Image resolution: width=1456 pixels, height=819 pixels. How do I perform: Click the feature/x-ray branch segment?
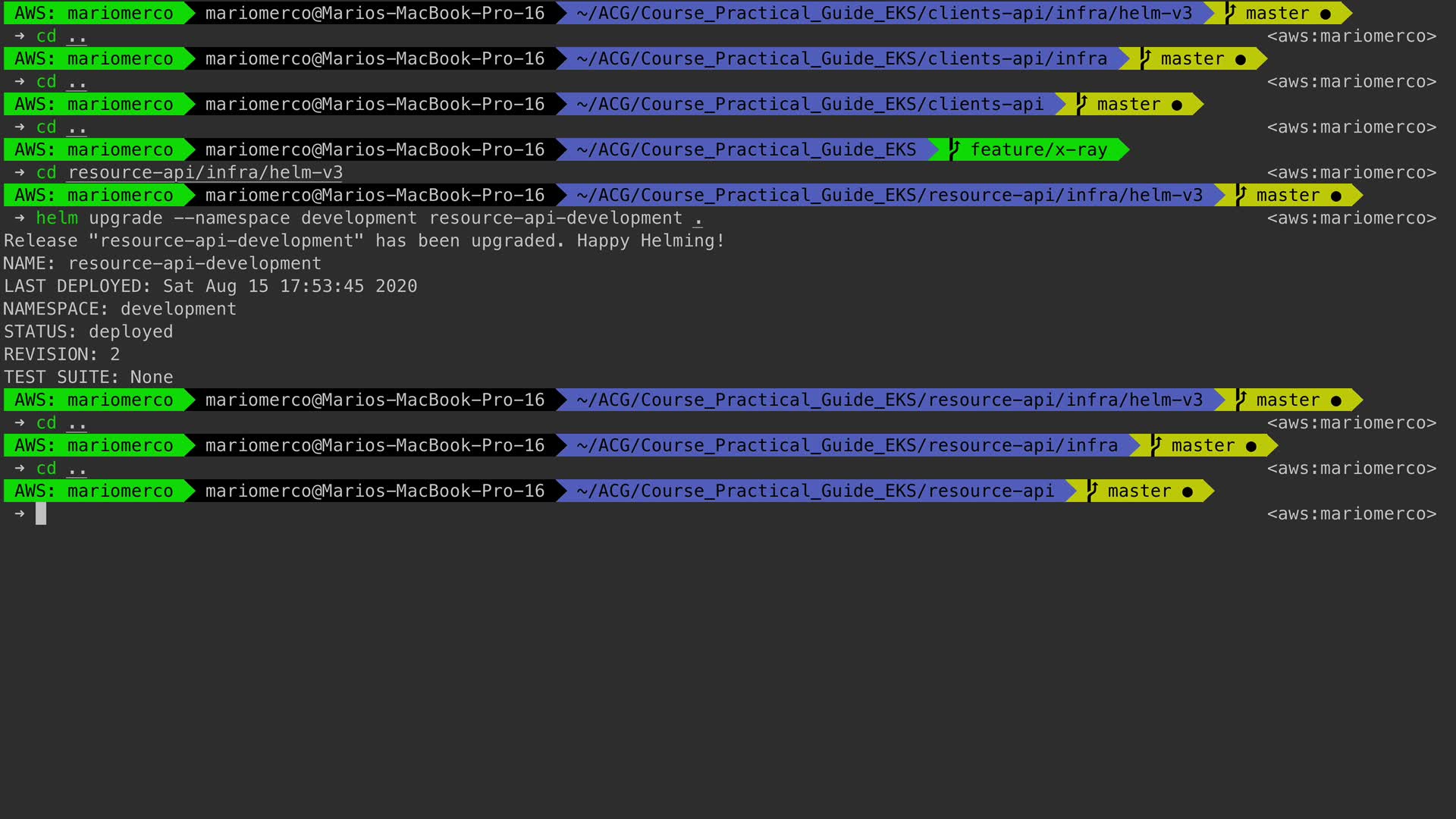click(1038, 149)
